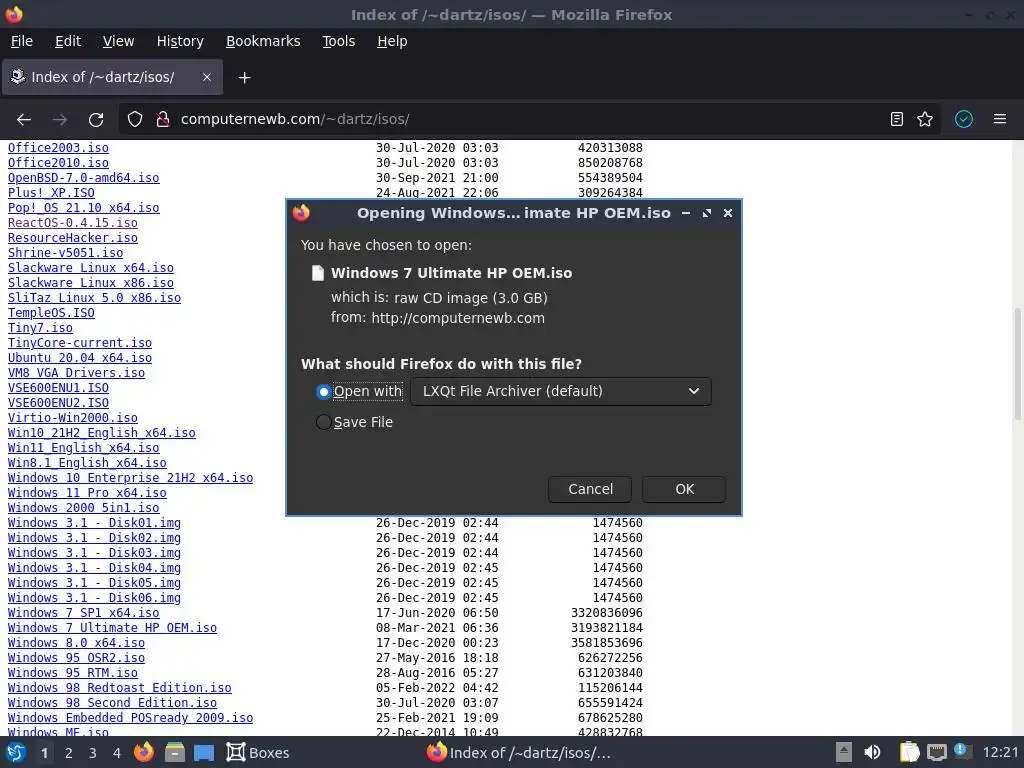Image resolution: width=1024 pixels, height=768 pixels.
Task: Click the clipboard tray icon
Action: click(x=908, y=753)
